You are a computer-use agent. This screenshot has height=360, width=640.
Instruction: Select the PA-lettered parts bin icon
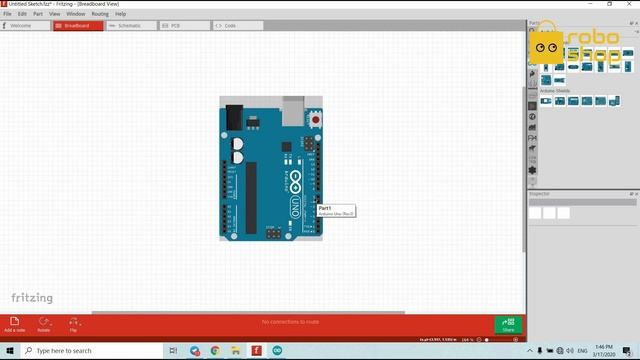coord(532,138)
